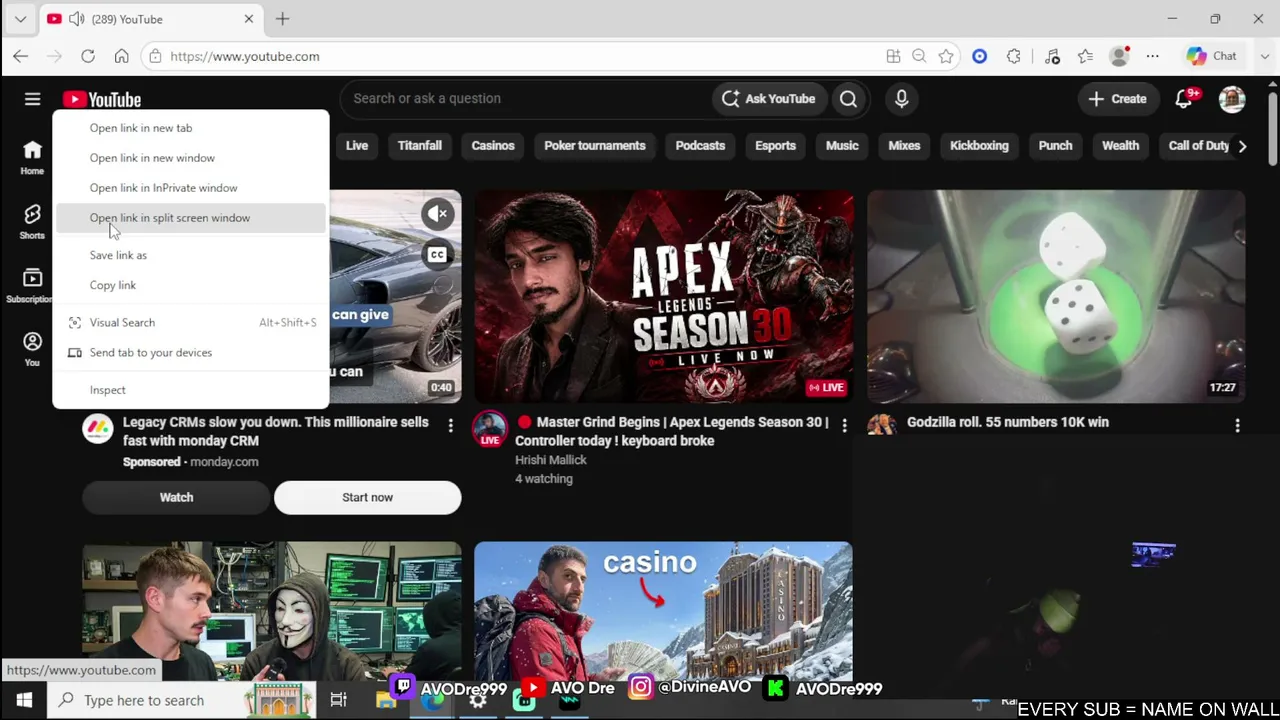This screenshot has width=1280, height=720.
Task: Click the Watch button on the ad
Action: [x=176, y=497]
